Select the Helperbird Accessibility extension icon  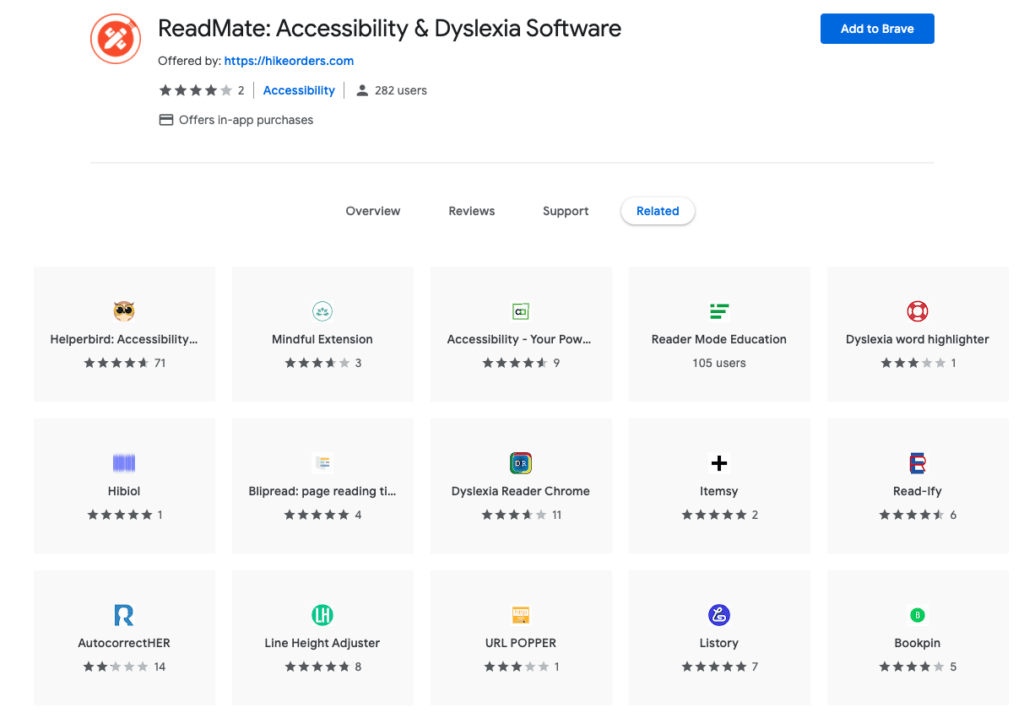coord(123,311)
